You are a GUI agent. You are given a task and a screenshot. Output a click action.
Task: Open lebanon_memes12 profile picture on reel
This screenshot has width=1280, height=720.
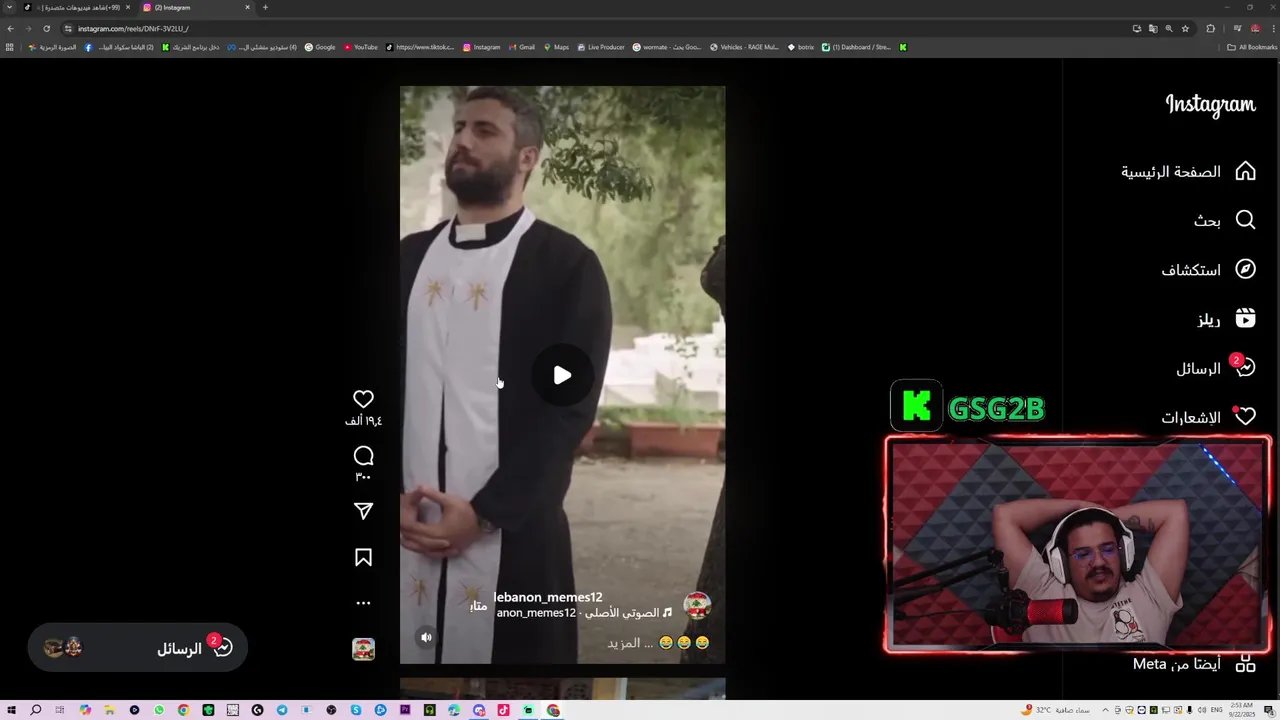click(x=697, y=605)
